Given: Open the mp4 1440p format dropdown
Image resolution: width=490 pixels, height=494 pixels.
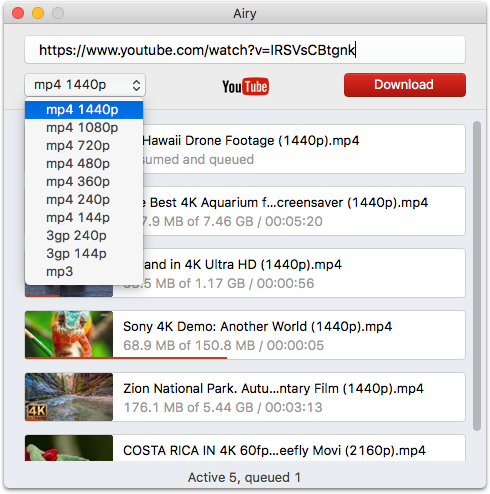Looking at the screenshot, I should point(85,85).
